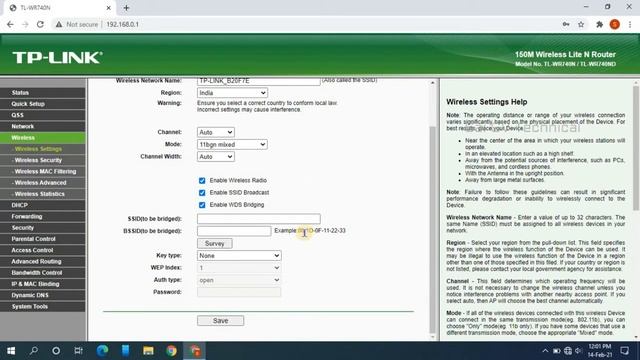Close the TL-WR740N tab
Screen dimensions: 640x360
109,8
